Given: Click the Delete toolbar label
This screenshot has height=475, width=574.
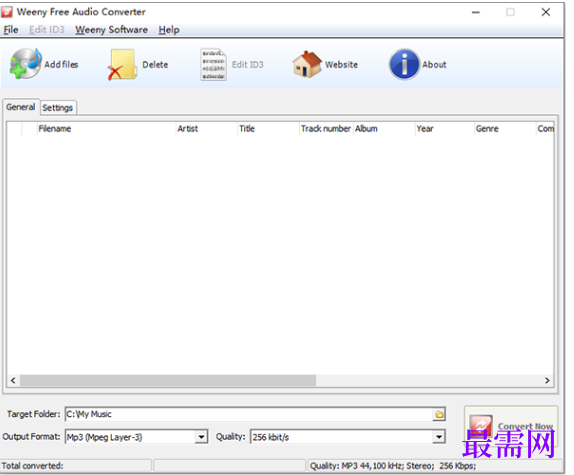Looking at the screenshot, I should pyautogui.click(x=155, y=65).
